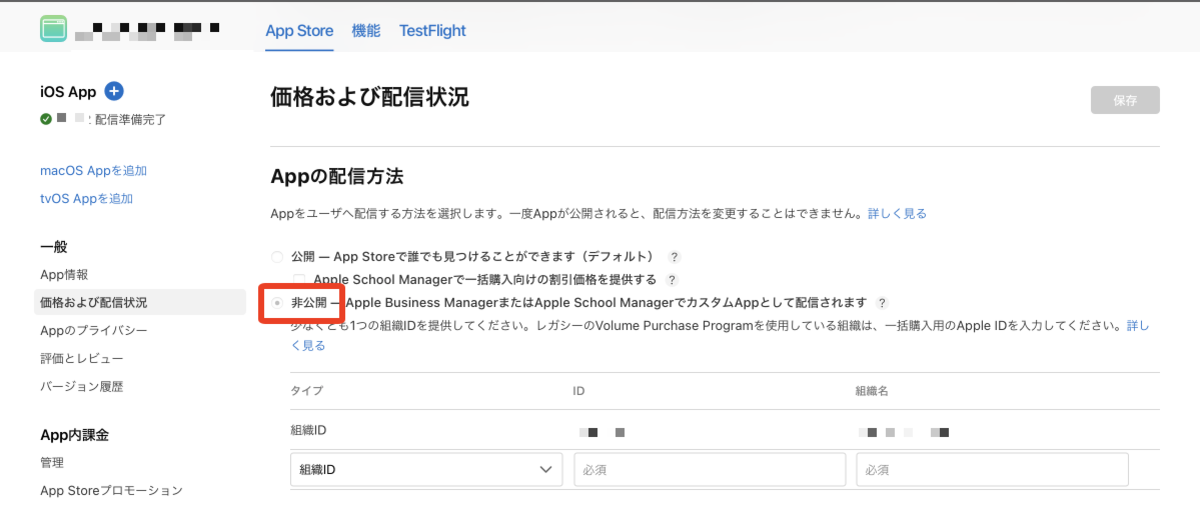Open the 詳しく見る link about organization IDs

point(1138,326)
